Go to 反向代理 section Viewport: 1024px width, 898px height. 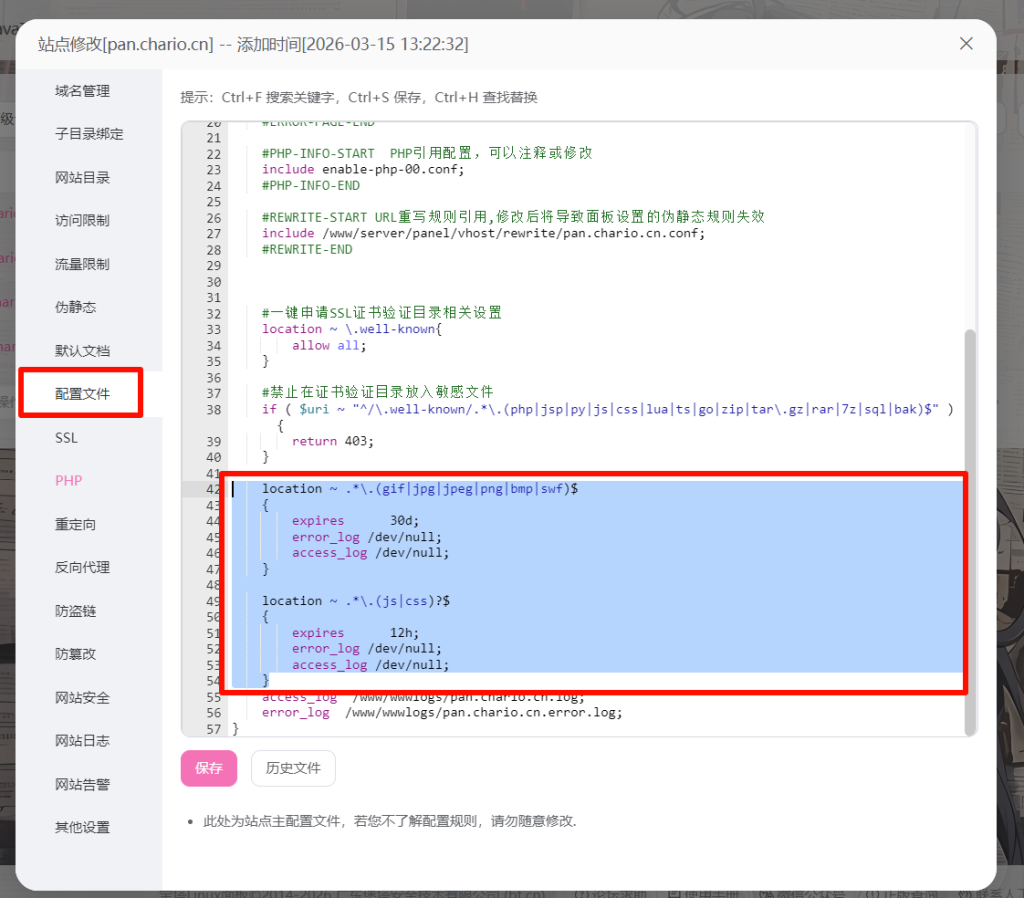(82, 568)
